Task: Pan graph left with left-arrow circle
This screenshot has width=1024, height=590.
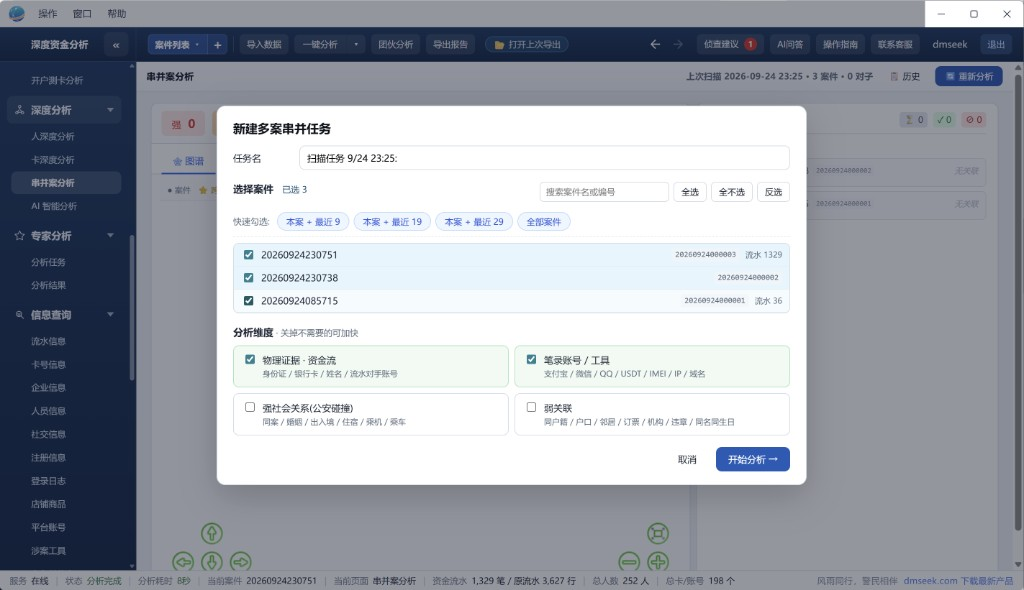Action: click(x=184, y=561)
